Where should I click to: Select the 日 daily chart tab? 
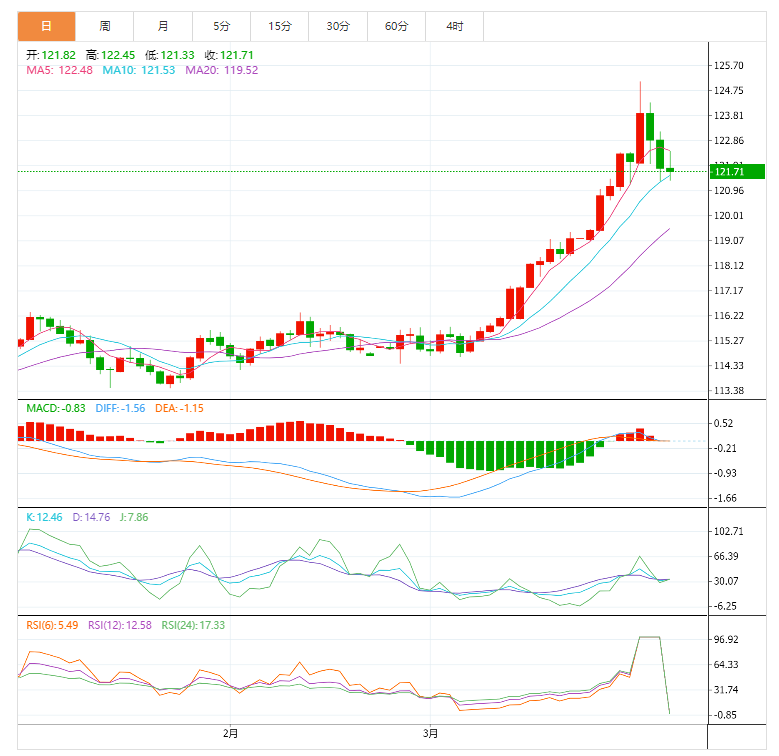tap(46, 26)
